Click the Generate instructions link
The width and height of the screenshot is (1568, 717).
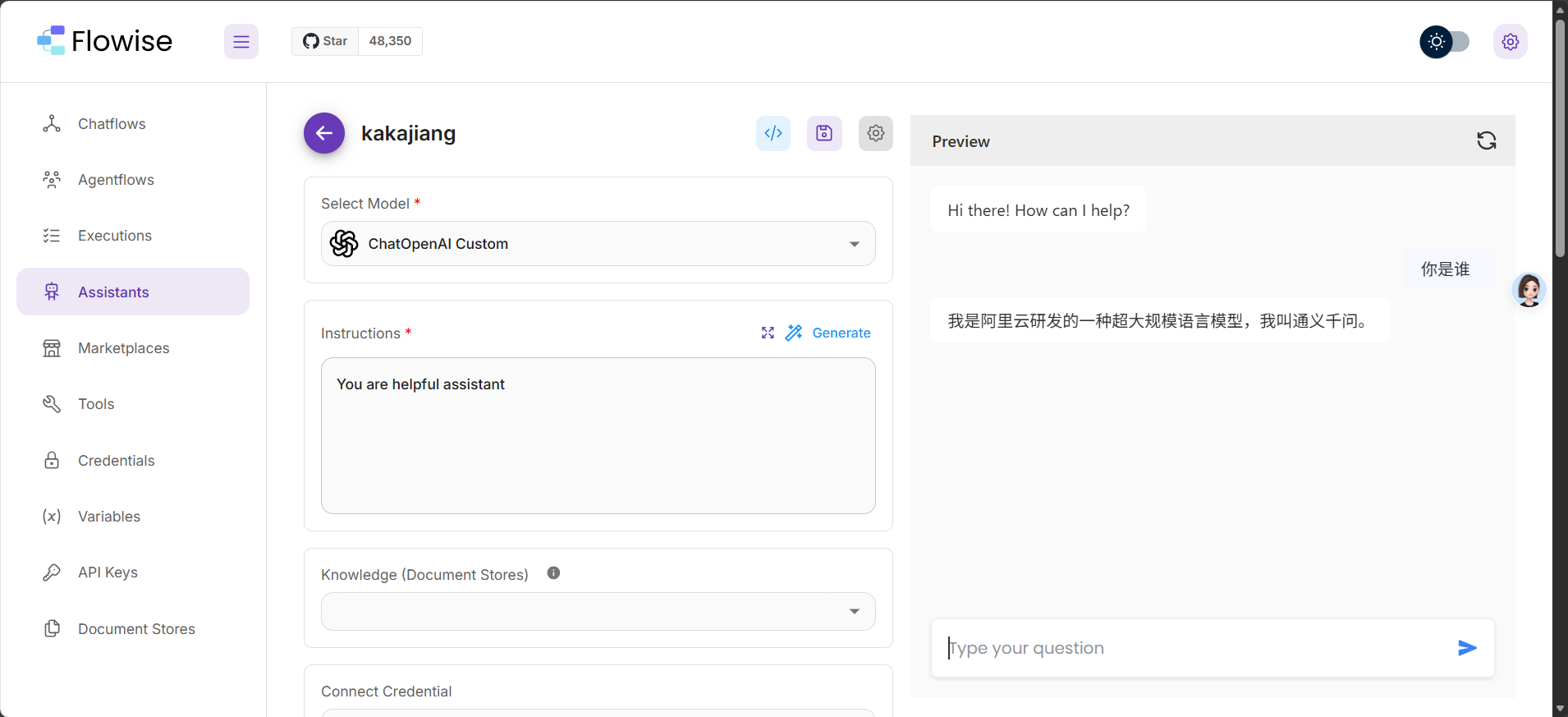pos(841,333)
